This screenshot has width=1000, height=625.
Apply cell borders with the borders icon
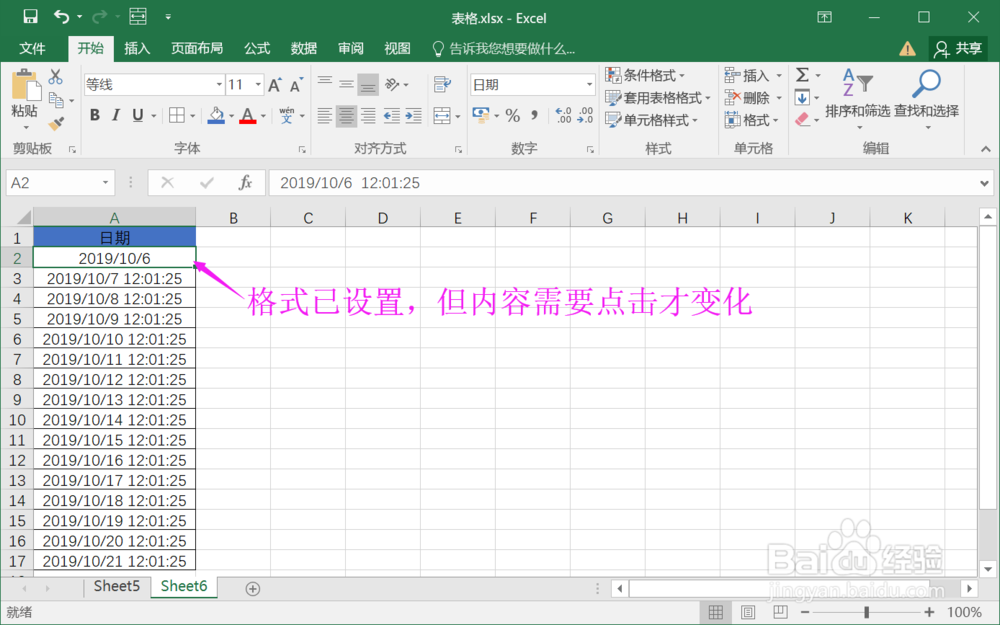coord(177,115)
